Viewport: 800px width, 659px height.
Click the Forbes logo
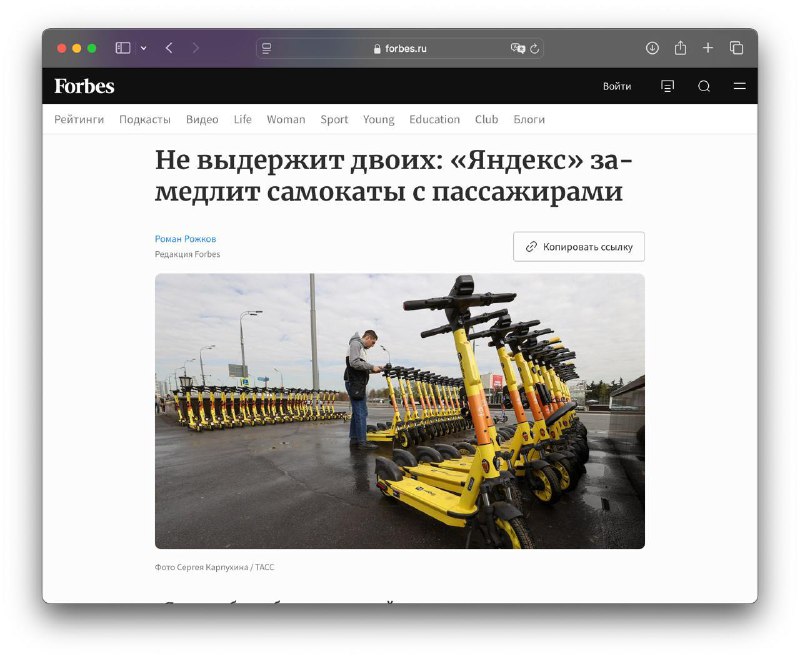tap(84, 86)
